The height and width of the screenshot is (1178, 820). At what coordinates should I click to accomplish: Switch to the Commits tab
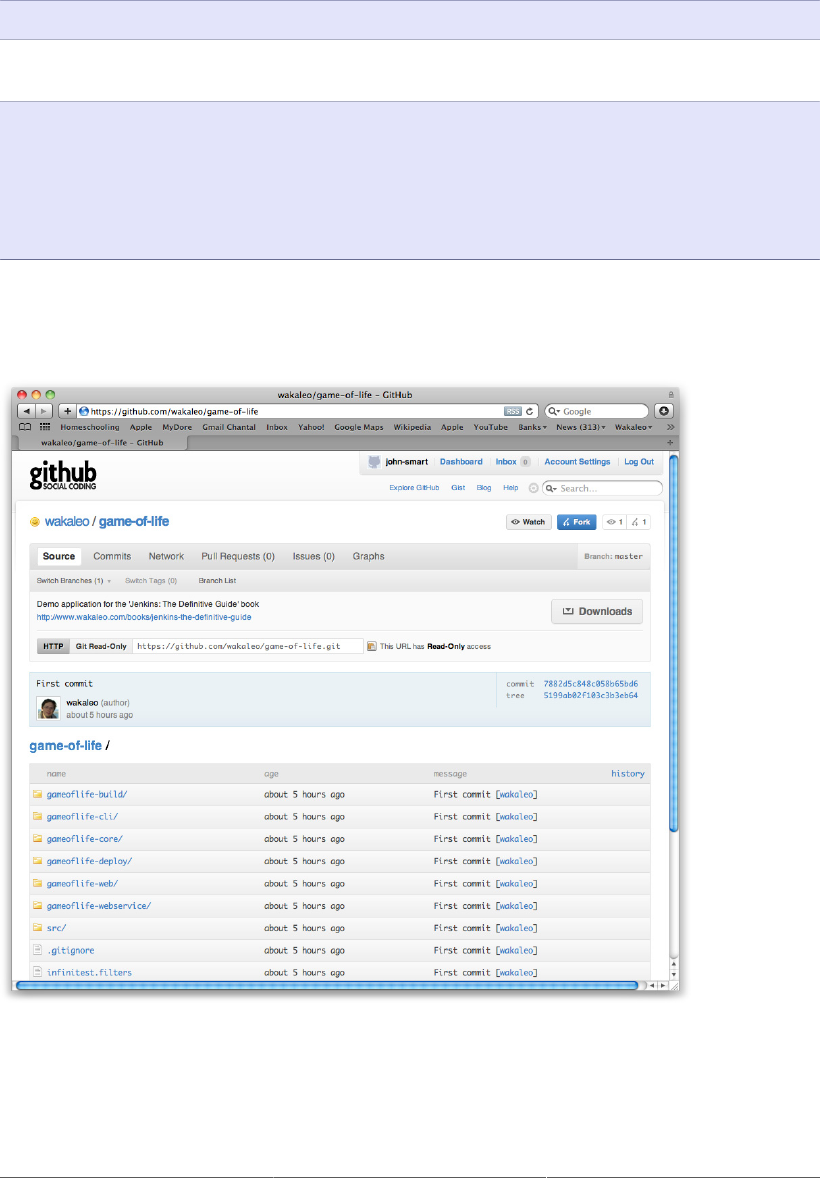click(x=112, y=557)
